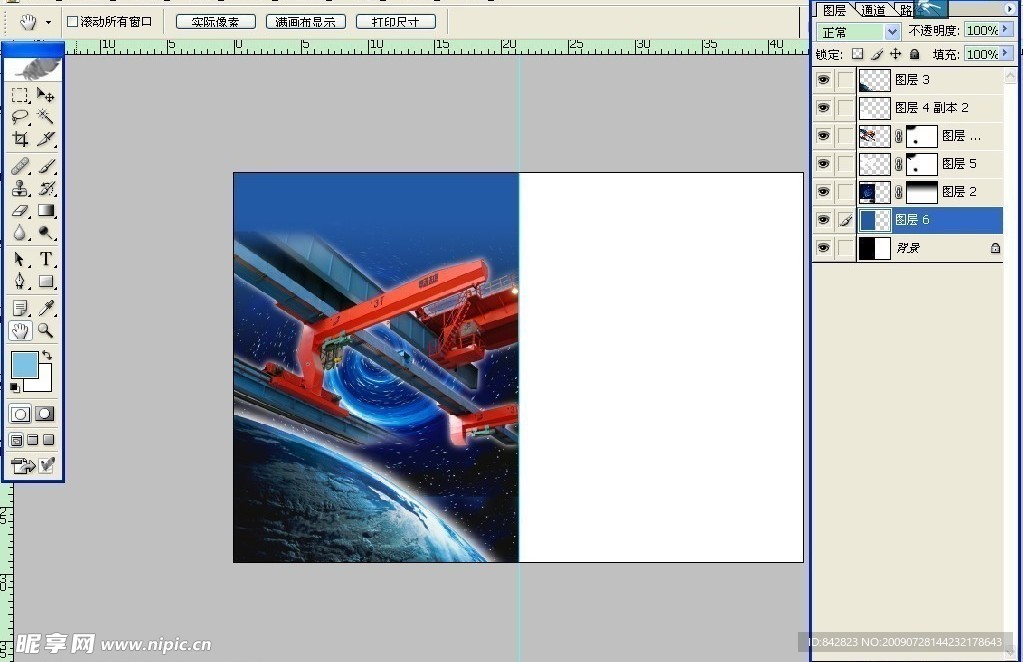
Task: Select the Dodge tool
Action: (46, 232)
